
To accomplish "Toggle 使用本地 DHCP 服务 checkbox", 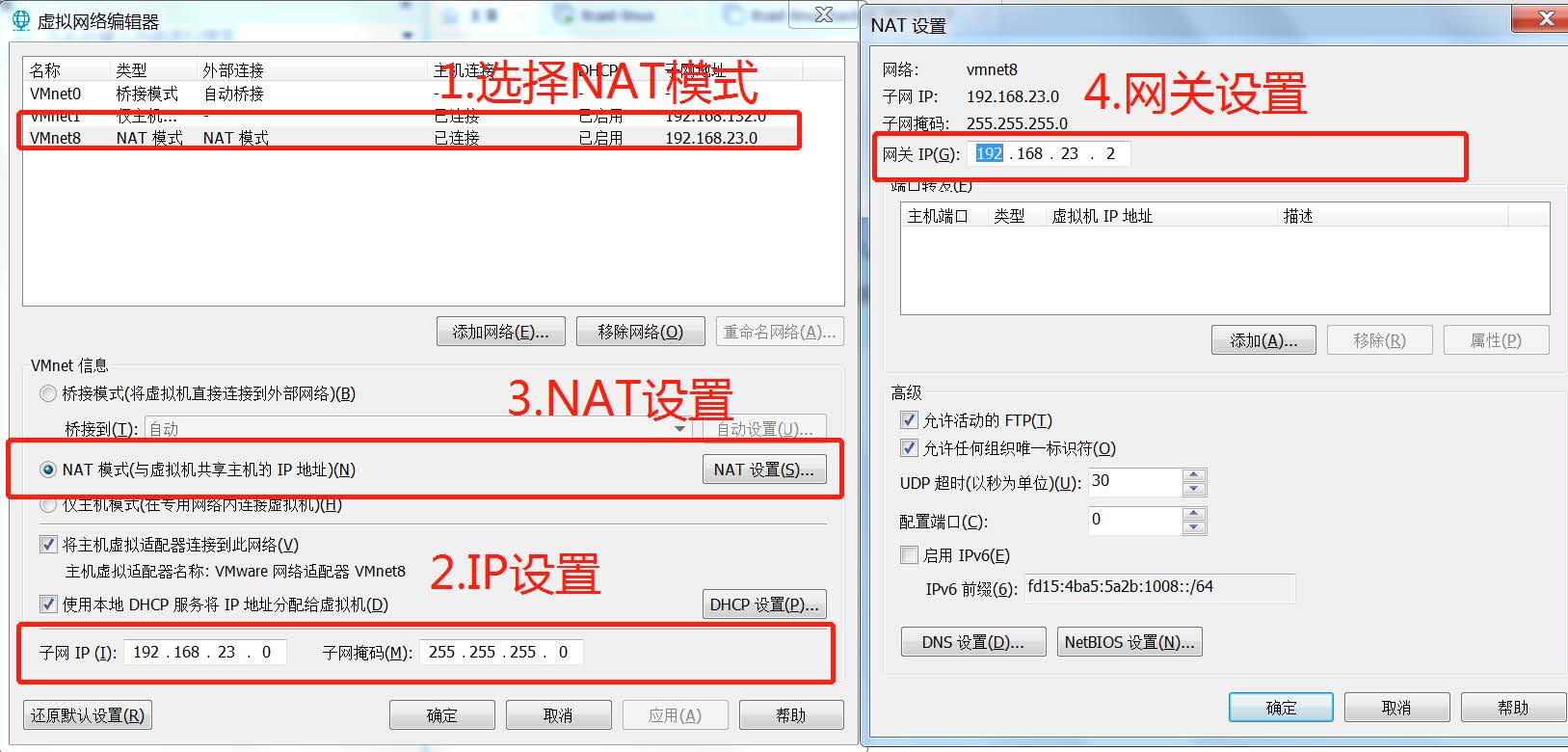I will click(48, 604).
